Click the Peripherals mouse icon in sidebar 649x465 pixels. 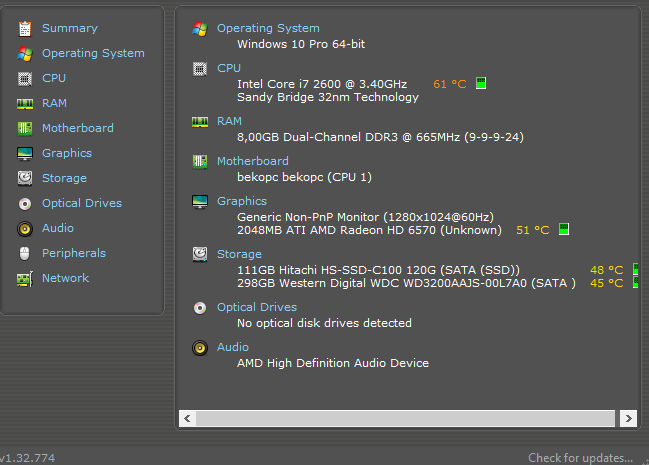pos(25,253)
